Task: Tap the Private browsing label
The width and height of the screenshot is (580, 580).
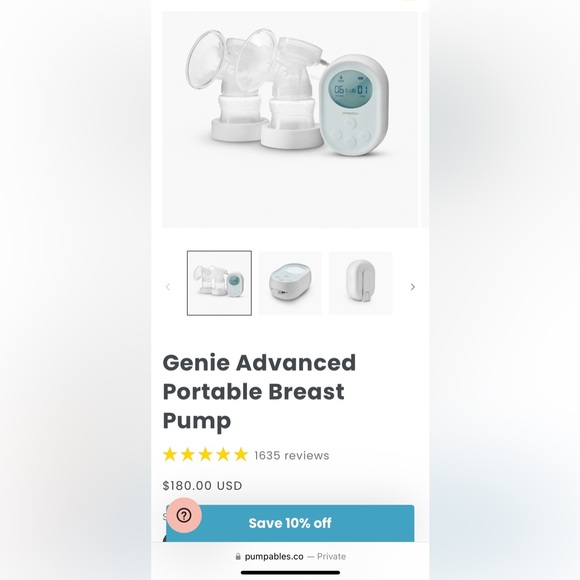Action: click(331, 556)
